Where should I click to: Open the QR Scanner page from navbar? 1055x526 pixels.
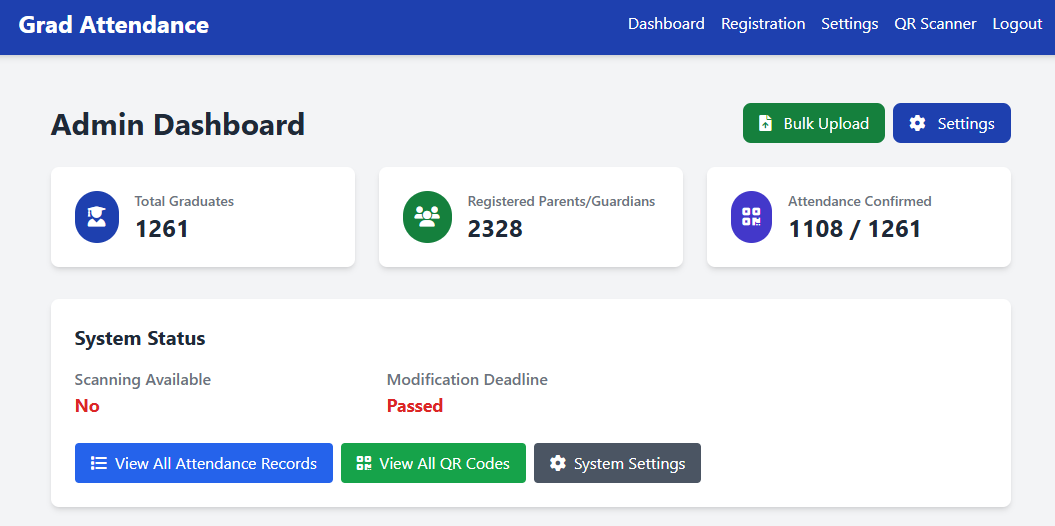pyautogui.click(x=935, y=24)
